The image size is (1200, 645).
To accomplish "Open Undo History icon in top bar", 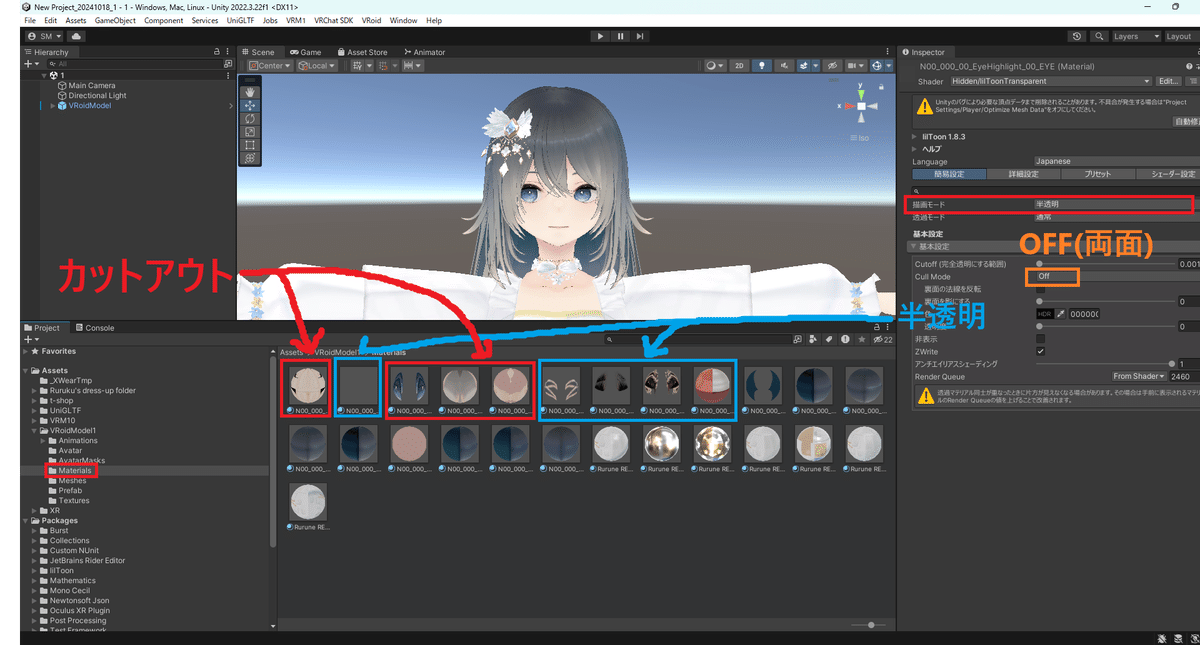I will (x=1076, y=36).
